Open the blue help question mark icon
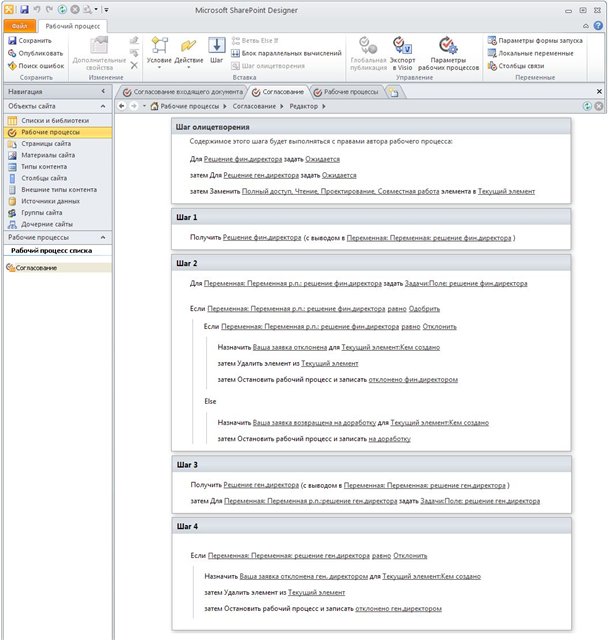Image resolution: width=609 pixels, height=640 pixels. click(x=598, y=25)
